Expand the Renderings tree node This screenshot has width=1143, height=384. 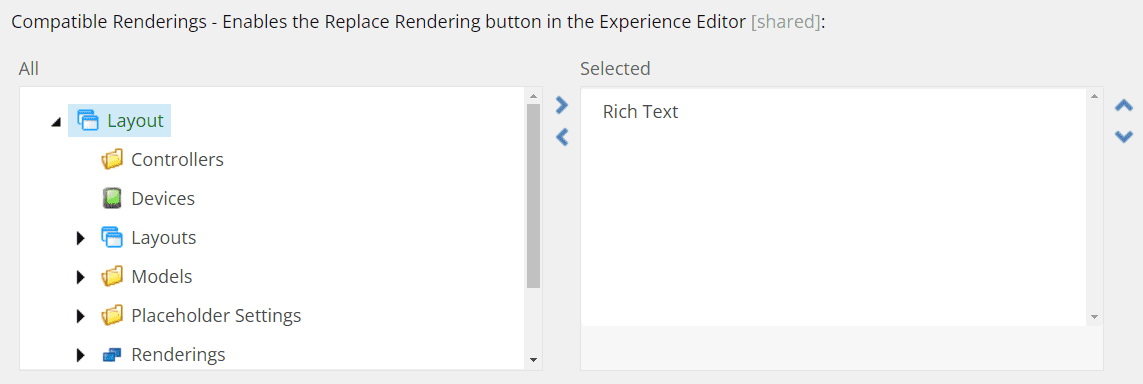[81, 356]
